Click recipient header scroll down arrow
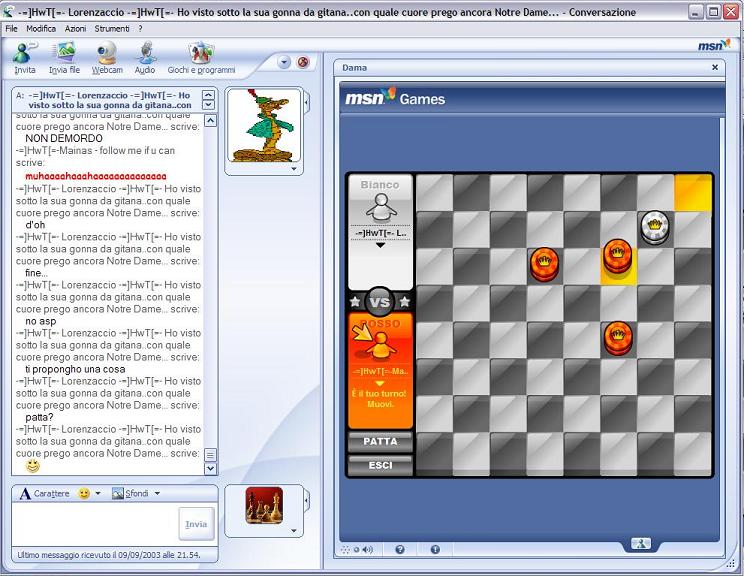The image size is (744, 576). [x=208, y=104]
